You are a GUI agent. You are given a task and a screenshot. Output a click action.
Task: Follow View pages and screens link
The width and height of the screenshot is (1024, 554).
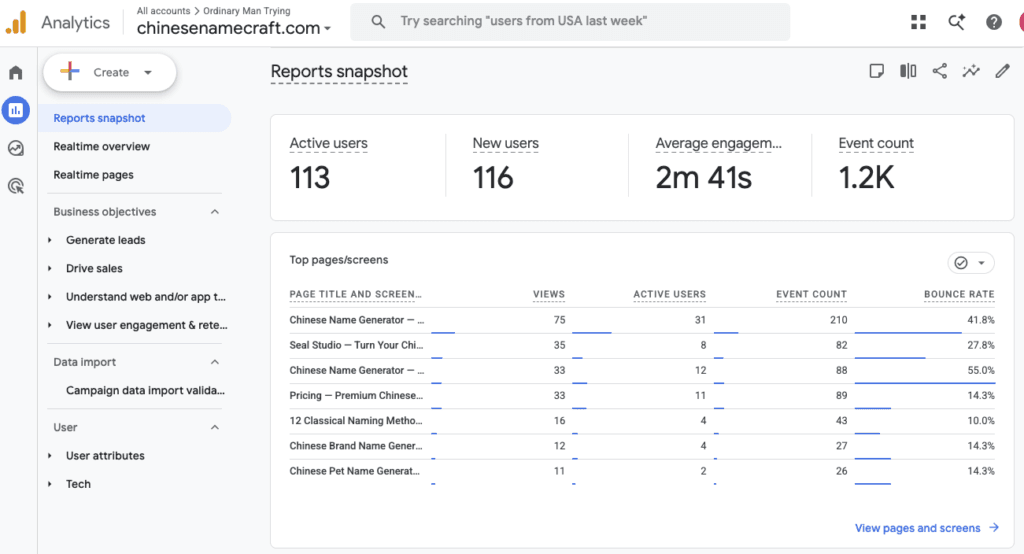point(918,528)
